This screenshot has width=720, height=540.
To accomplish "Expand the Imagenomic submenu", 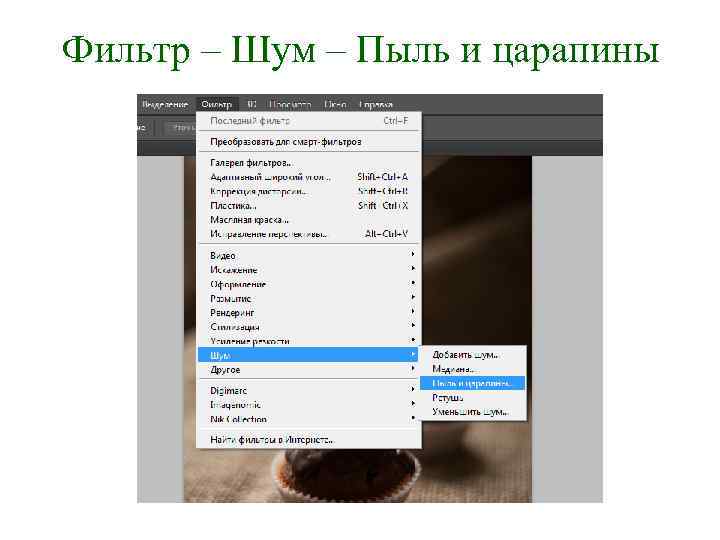I will (309, 405).
